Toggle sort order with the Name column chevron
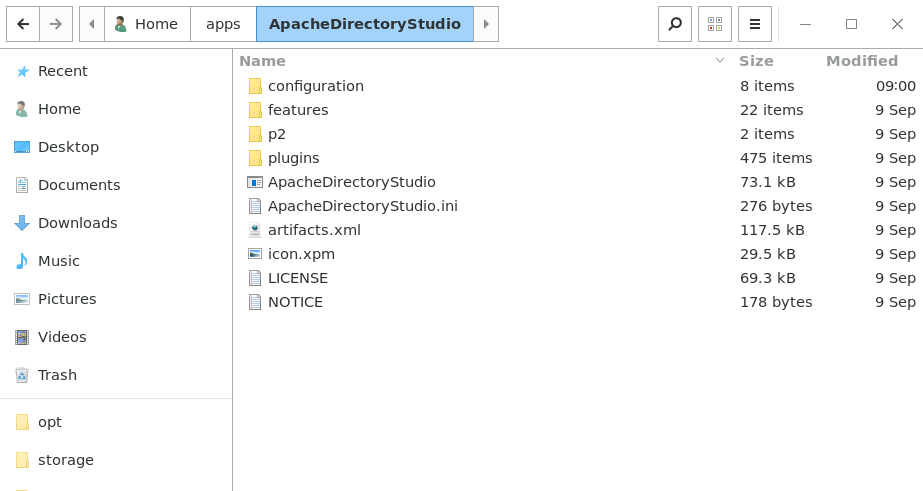Viewport: 923px width, 491px height. coord(719,61)
